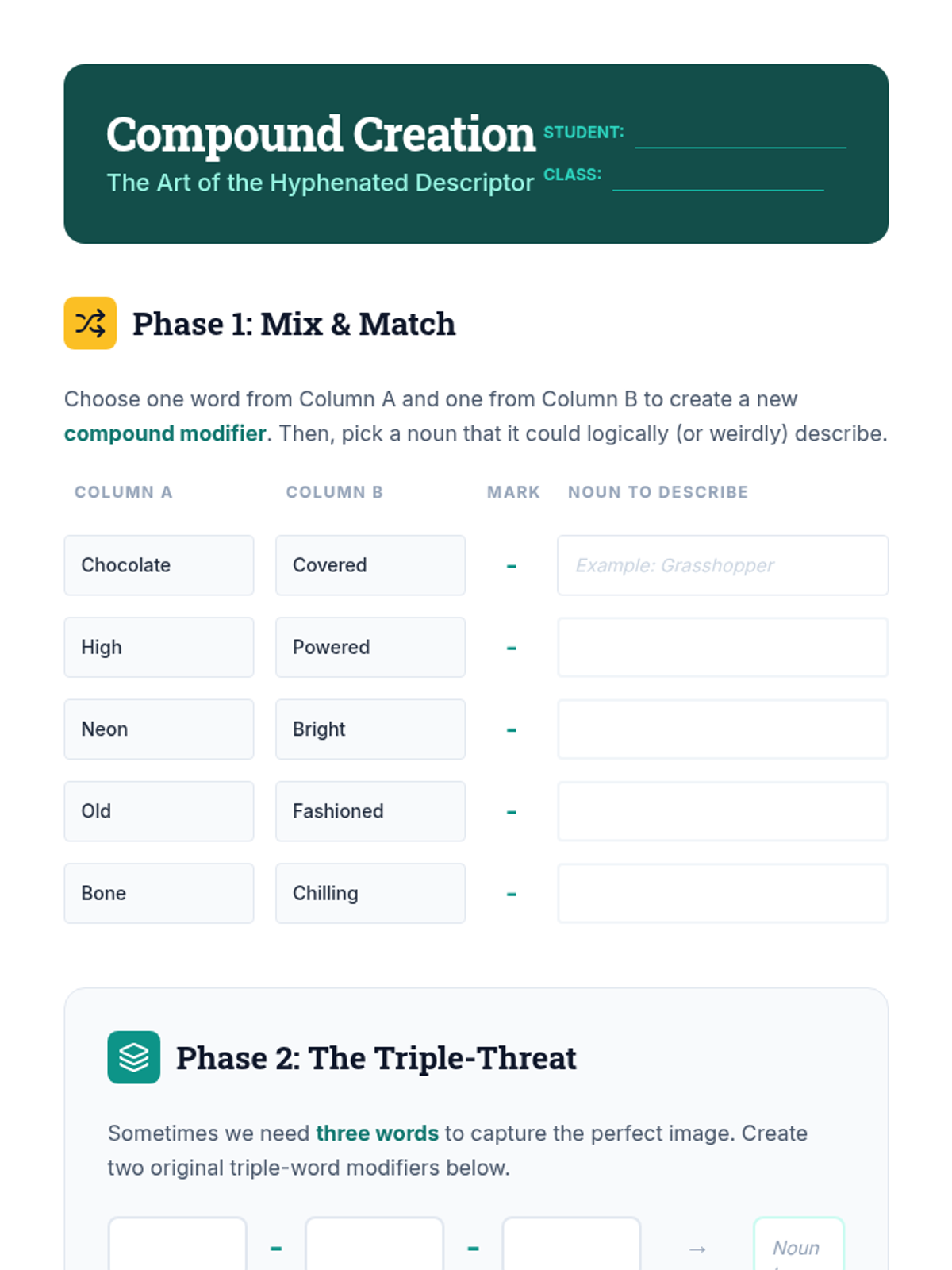Select the Covered word box

pyautogui.click(x=370, y=565)
